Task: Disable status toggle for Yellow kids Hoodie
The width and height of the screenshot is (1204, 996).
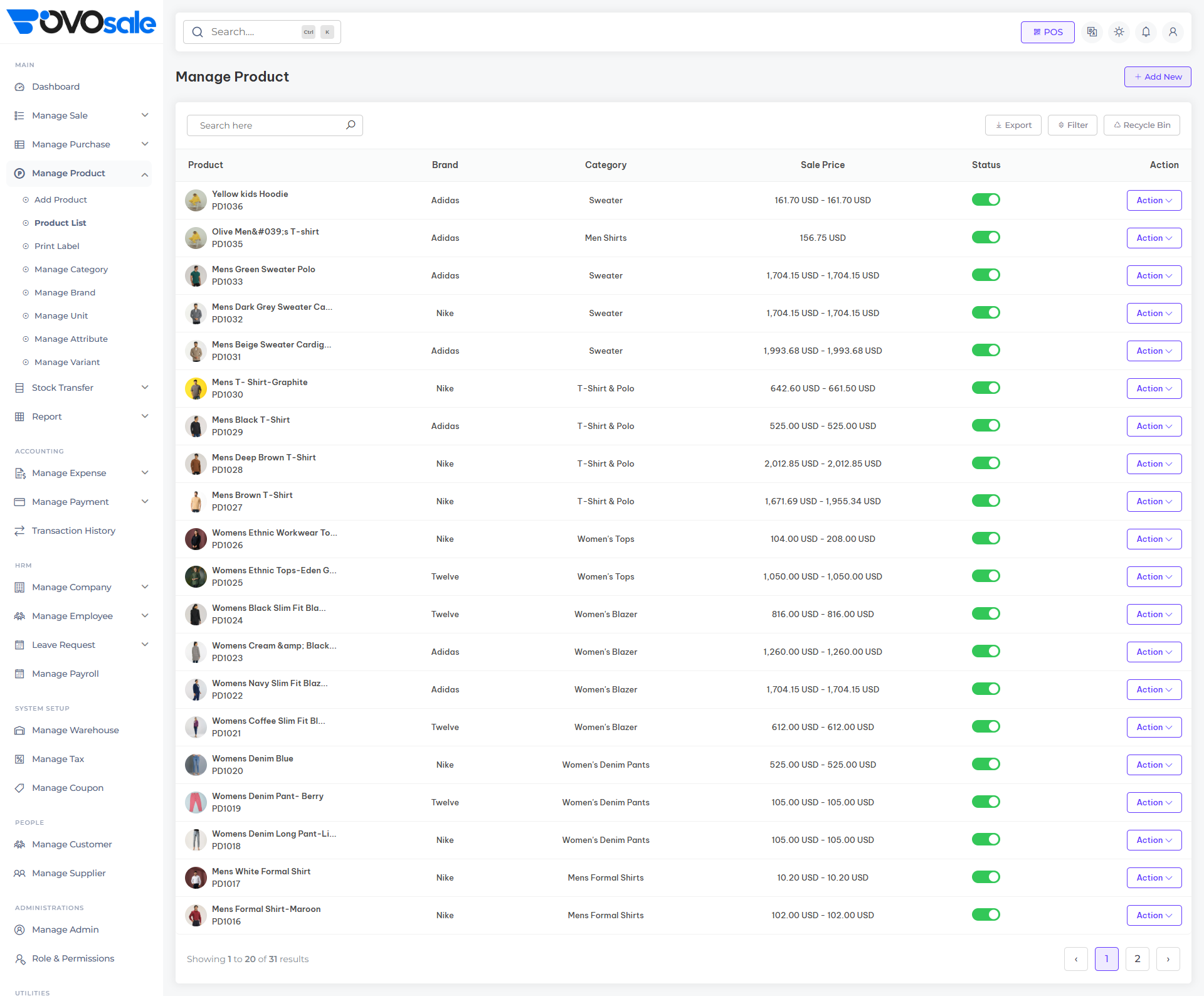Action: click(x=986, y=199)
